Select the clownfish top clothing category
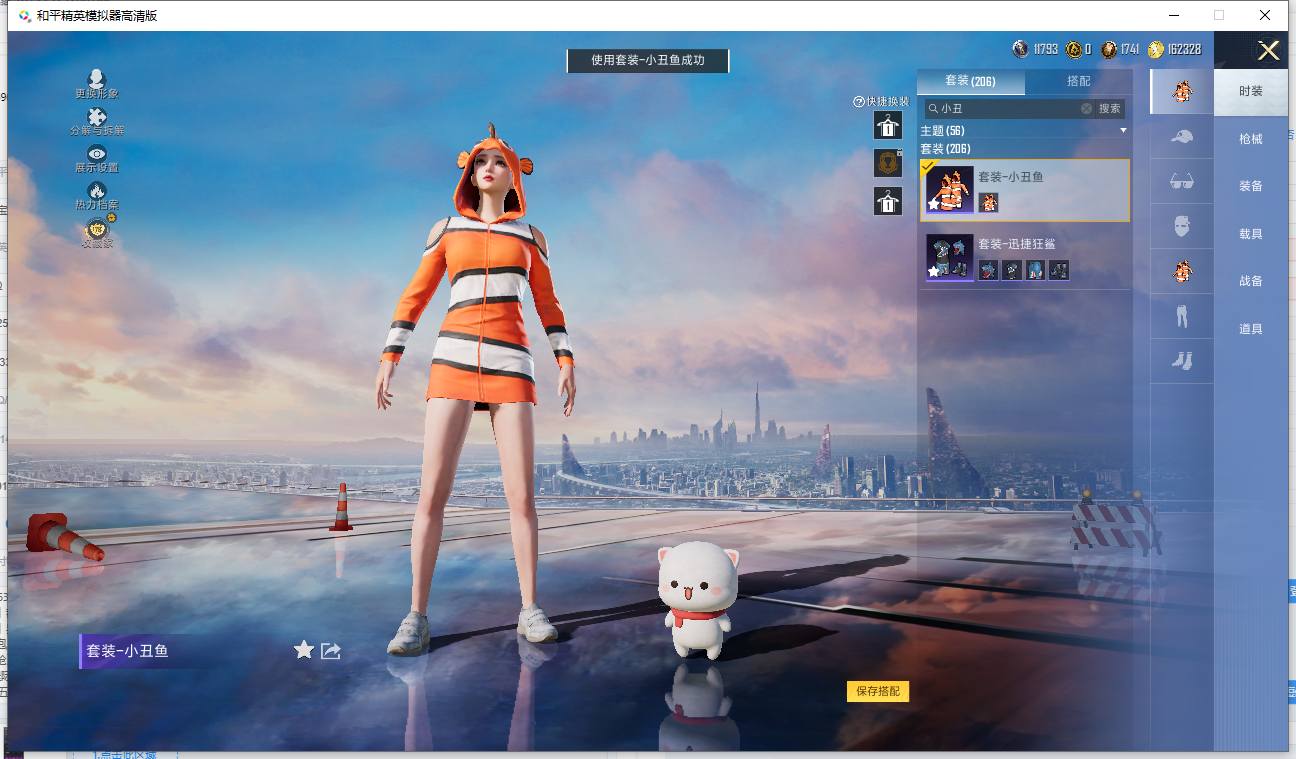 [x=1182, y=271]
